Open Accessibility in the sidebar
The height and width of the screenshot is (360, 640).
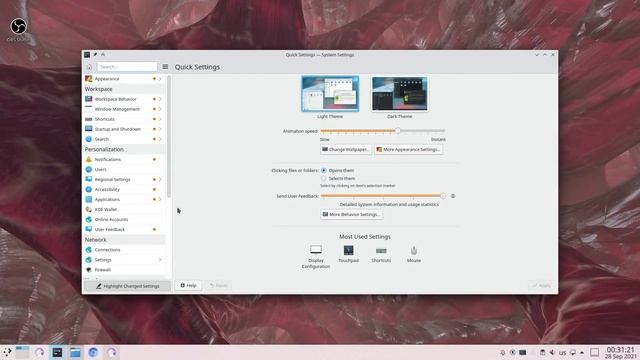(x=124, y=189)
